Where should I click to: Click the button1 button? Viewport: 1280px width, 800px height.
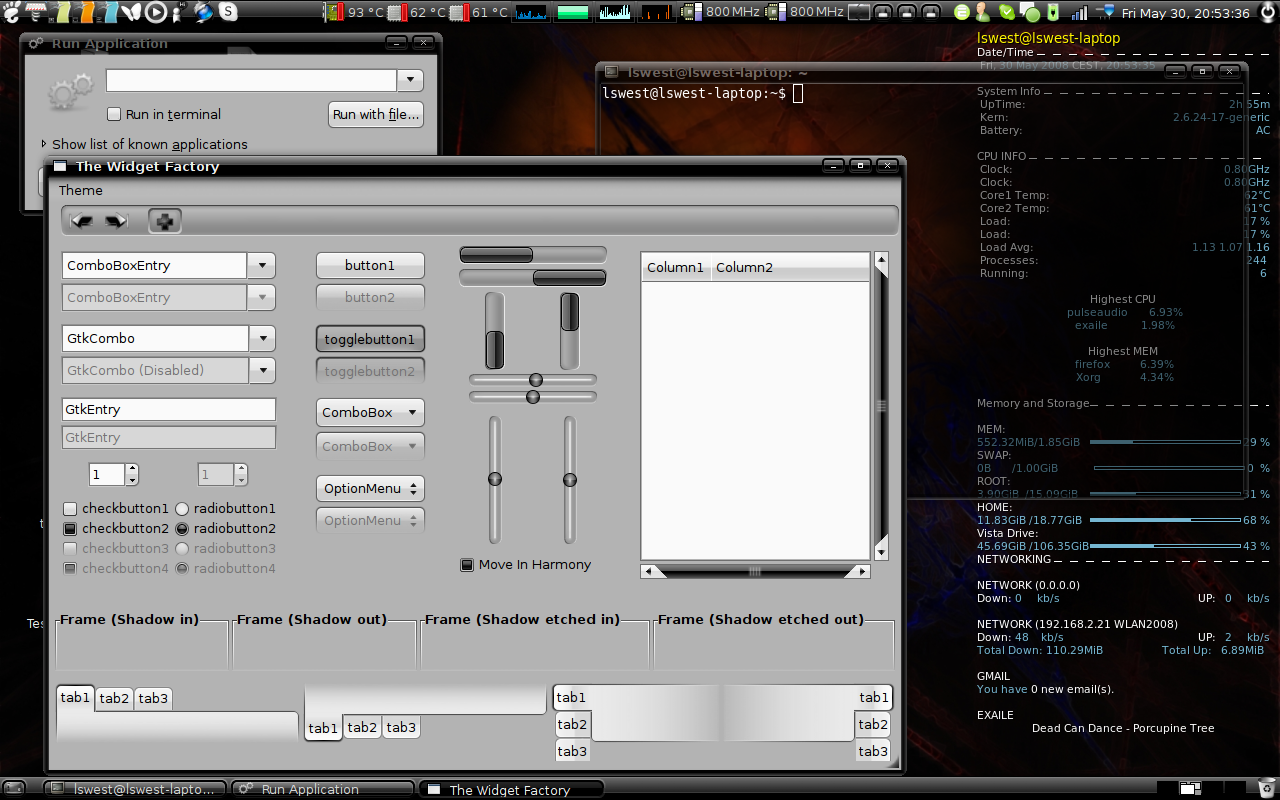coord(370,265)
